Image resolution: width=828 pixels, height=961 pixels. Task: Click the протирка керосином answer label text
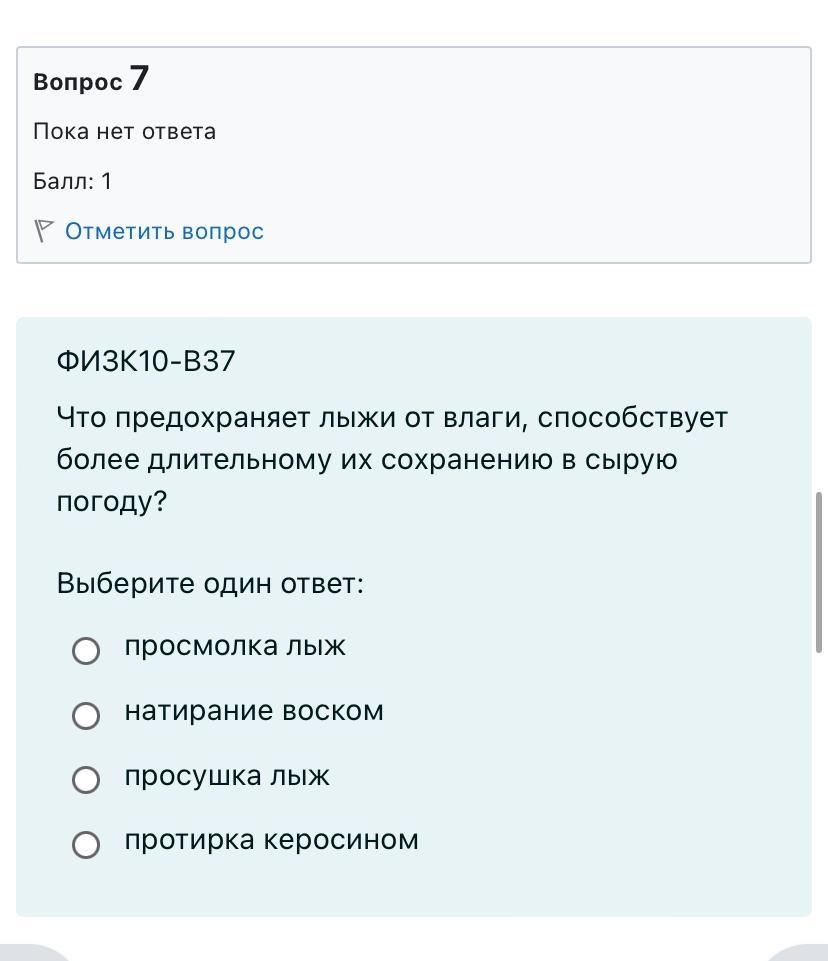point(271,840)
